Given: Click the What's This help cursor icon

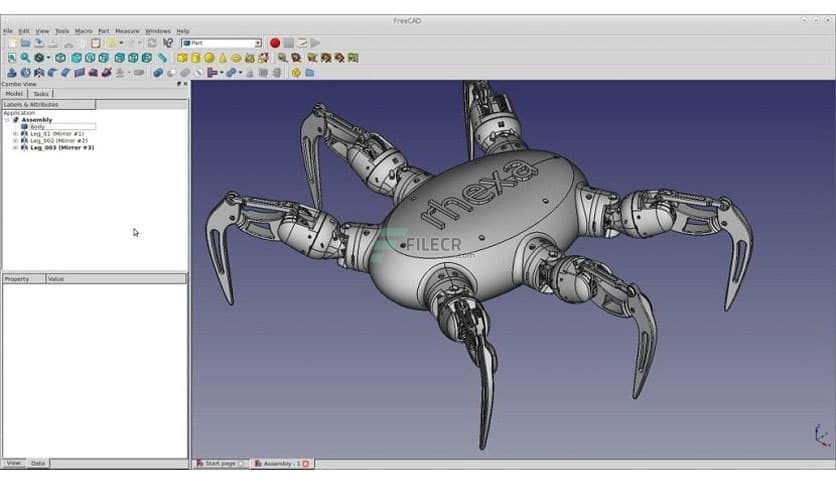Looking at the screenshot, I should click(x=168, y=43).
